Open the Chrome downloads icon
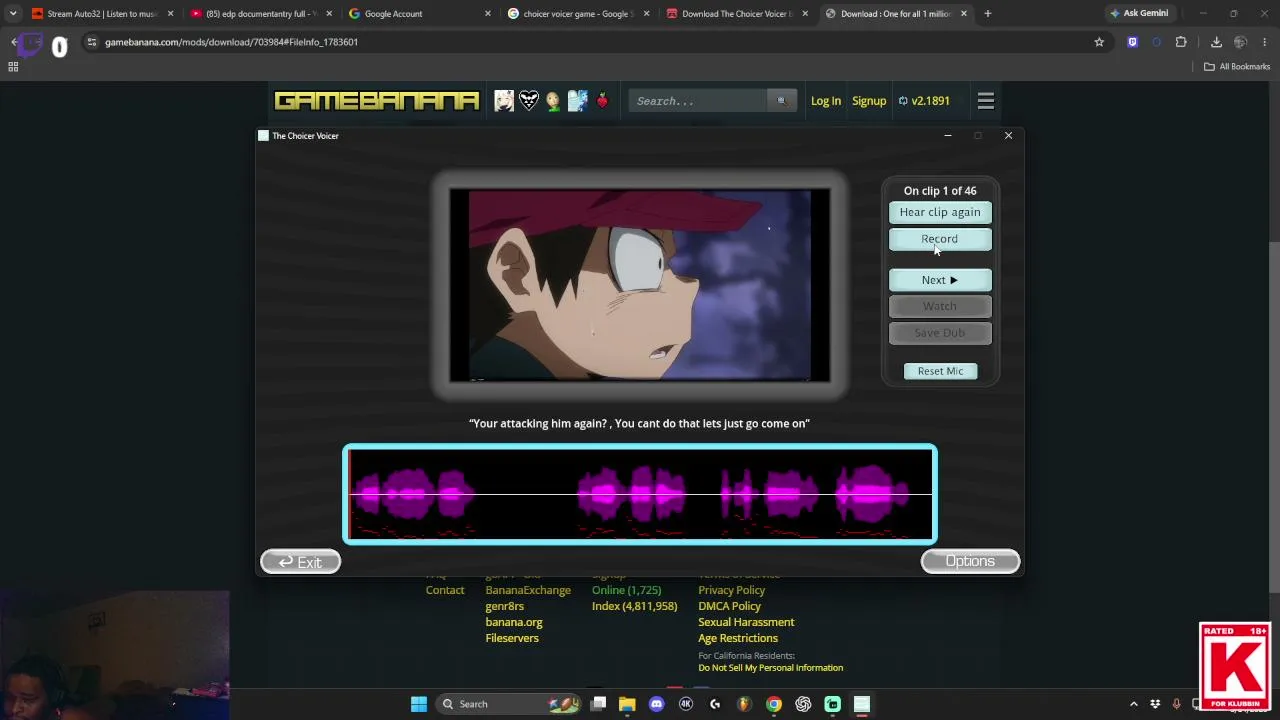The image size is (1280, 720). pos(1216,42)
